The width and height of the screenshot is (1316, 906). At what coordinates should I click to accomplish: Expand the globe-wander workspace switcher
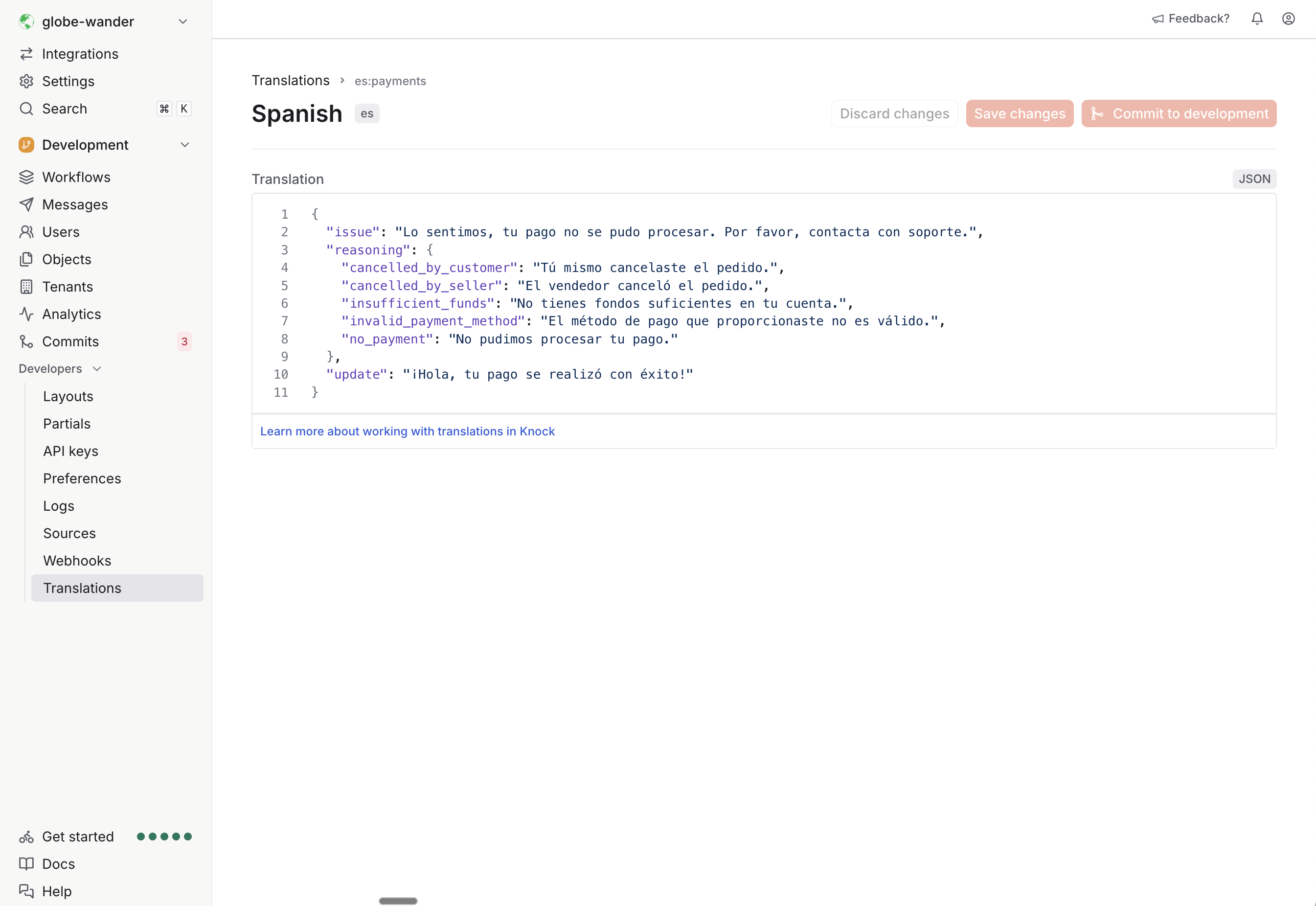(183, 21)
